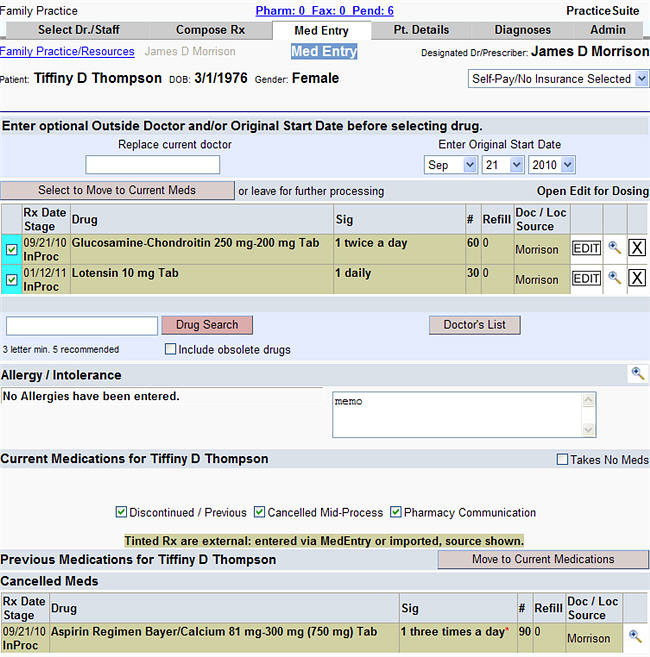Click Move to Current Medications button
The width and height of the screenshot is (650, 657).
(x=543, y=559)
